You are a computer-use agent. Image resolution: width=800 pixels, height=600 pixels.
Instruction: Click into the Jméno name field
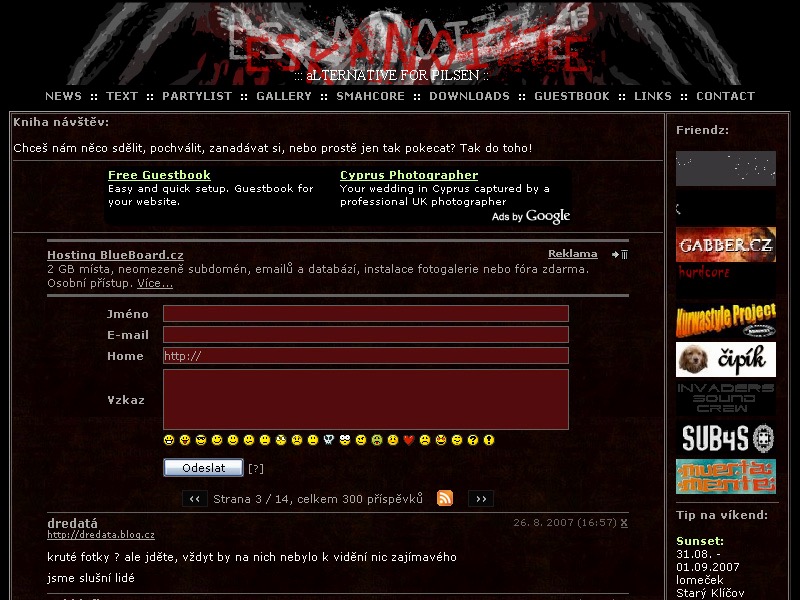(x=365, y=314)
